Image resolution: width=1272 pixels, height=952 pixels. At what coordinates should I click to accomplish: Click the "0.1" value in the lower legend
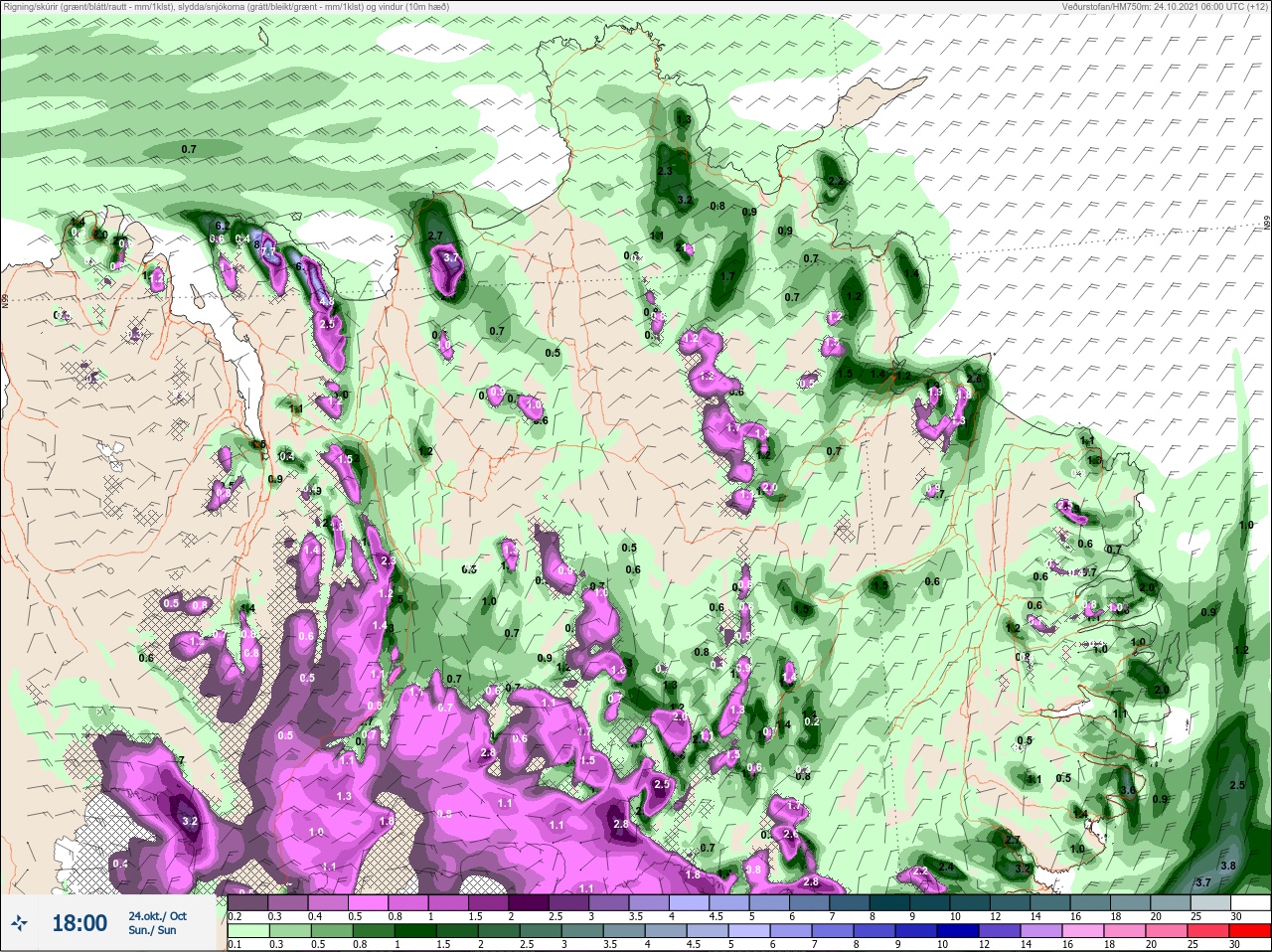pos(235,944)
